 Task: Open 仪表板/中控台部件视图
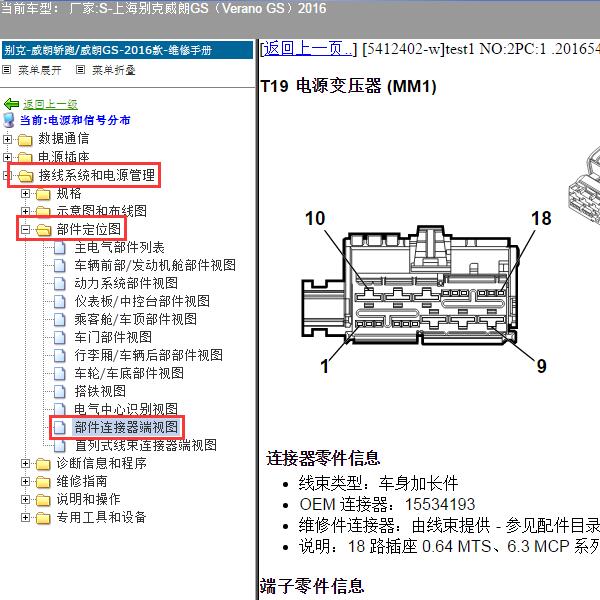click(142, 302)
